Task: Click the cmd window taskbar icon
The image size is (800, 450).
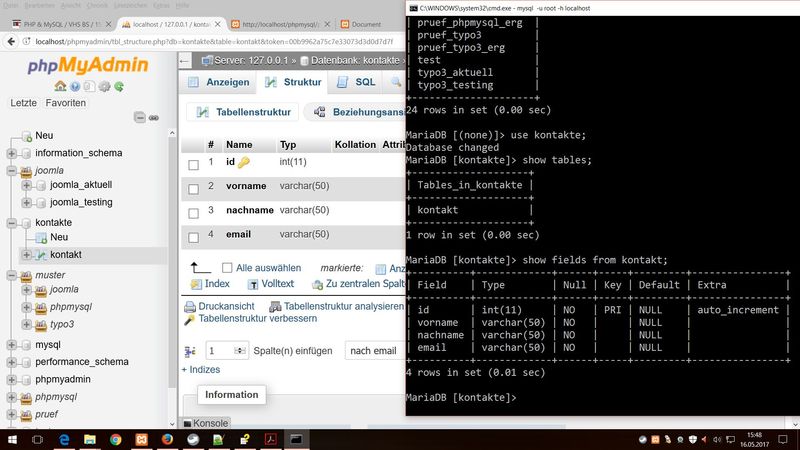Action: 296,439
